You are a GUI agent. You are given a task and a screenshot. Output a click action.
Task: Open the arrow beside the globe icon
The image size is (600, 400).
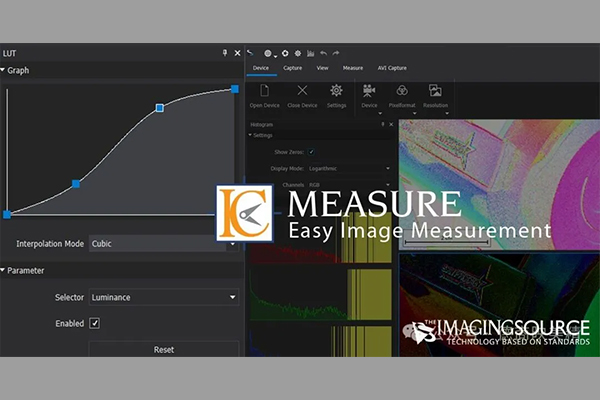[x=275, y=57]
